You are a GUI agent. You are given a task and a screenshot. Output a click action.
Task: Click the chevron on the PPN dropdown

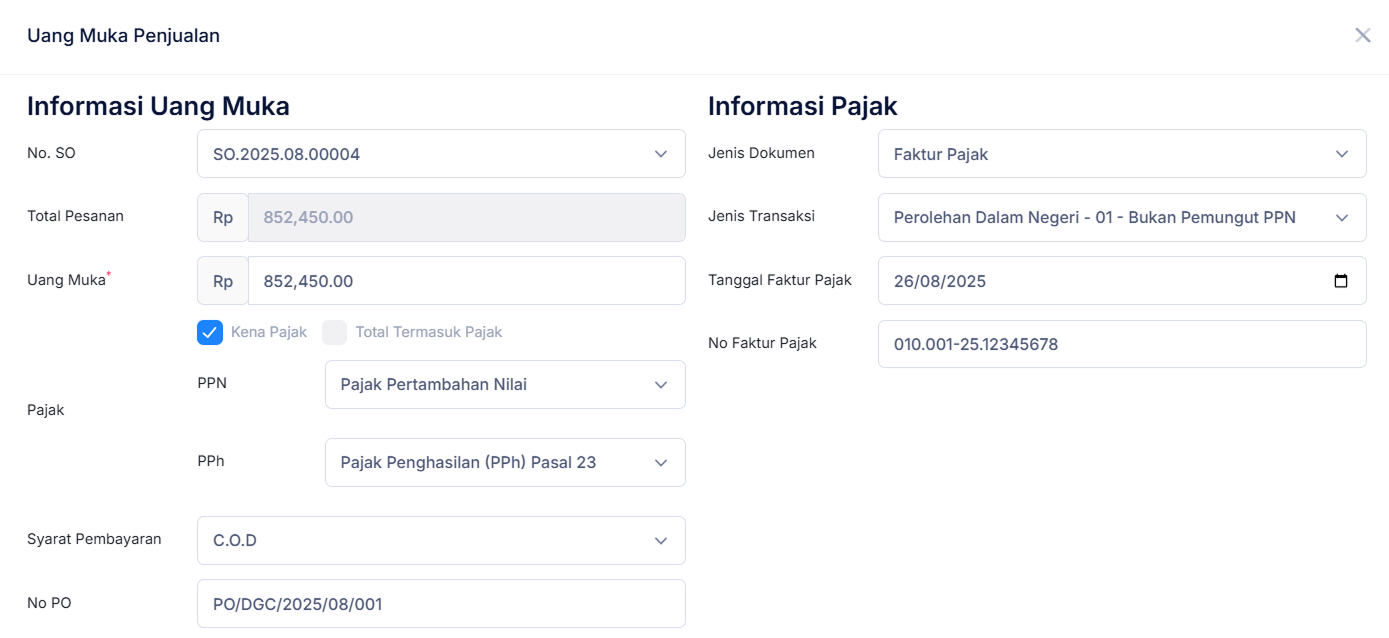tap(661, 385)
